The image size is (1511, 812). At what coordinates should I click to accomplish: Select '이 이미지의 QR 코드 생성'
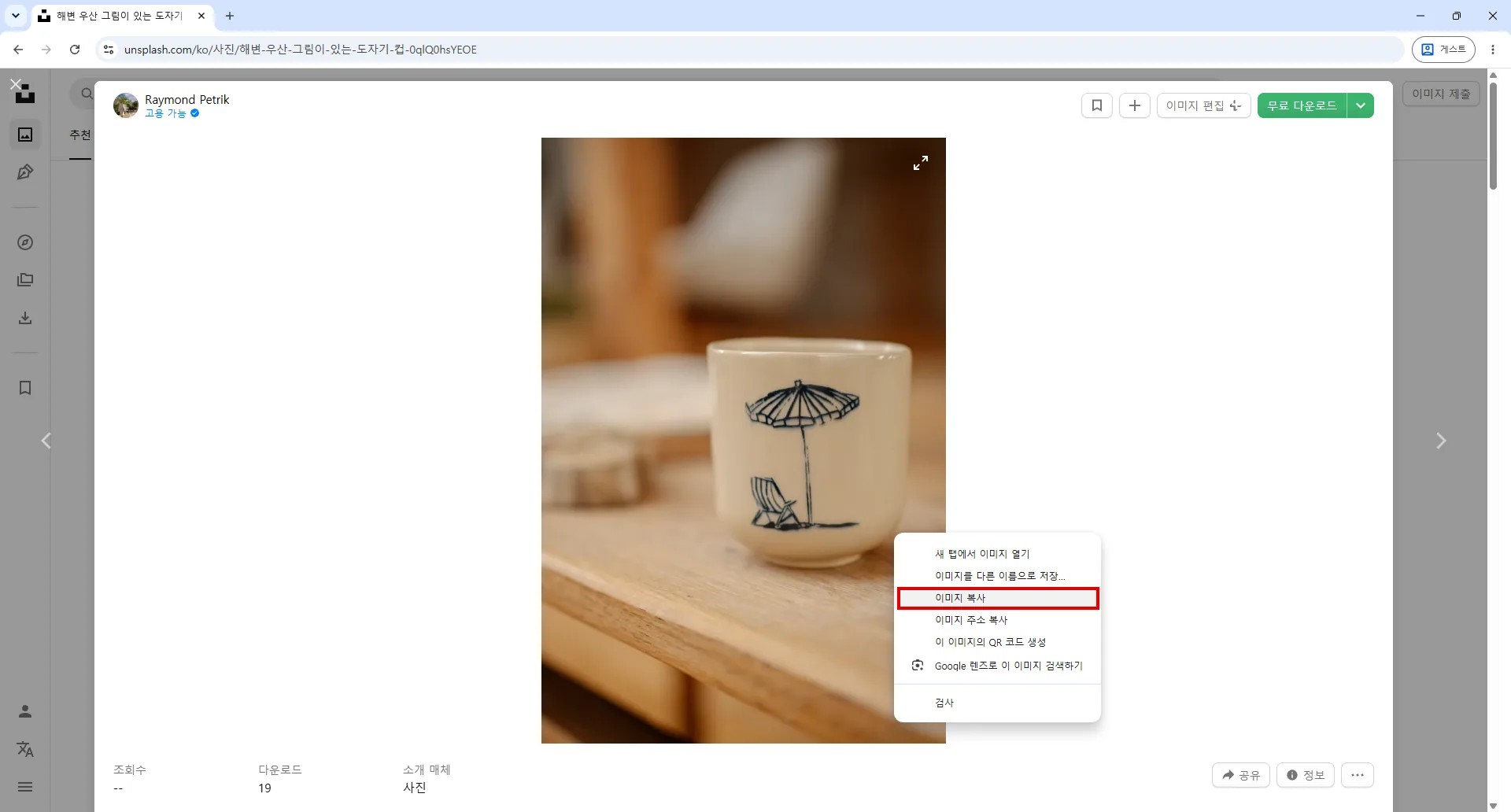pyautogui.click(x=997, y=642)
